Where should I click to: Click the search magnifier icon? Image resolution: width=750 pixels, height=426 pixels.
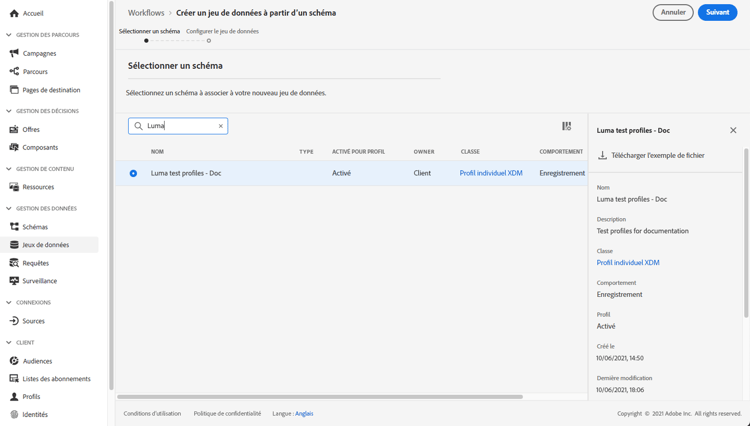coord(138,126)
